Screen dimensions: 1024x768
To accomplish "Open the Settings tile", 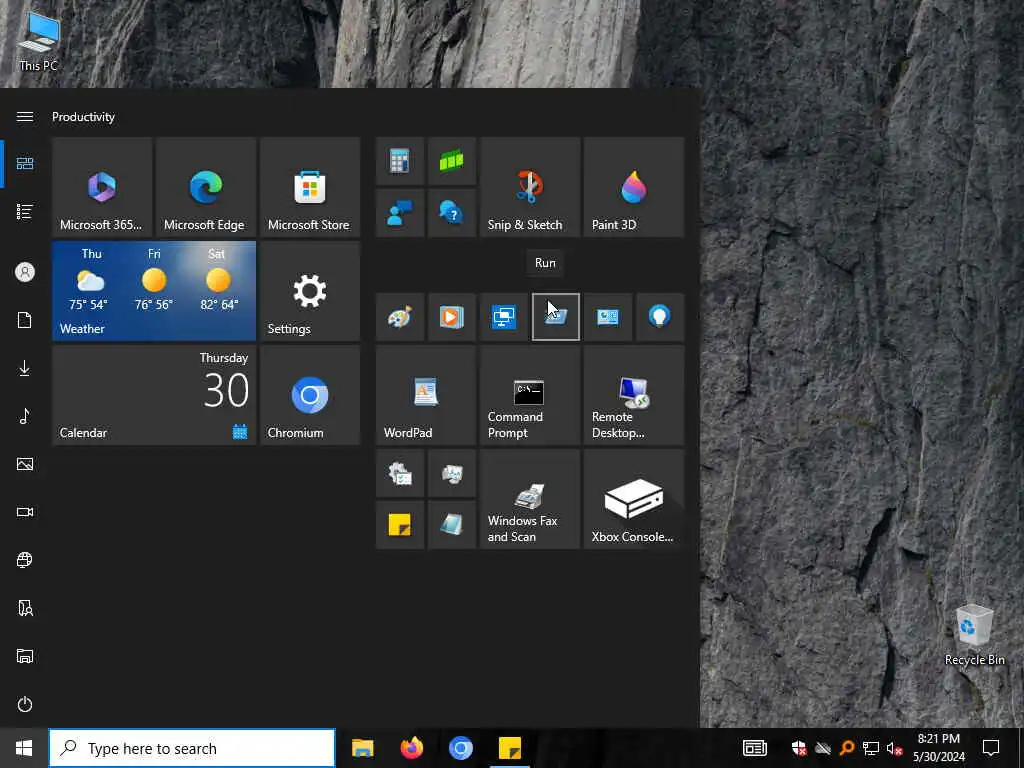I will 310,291.
